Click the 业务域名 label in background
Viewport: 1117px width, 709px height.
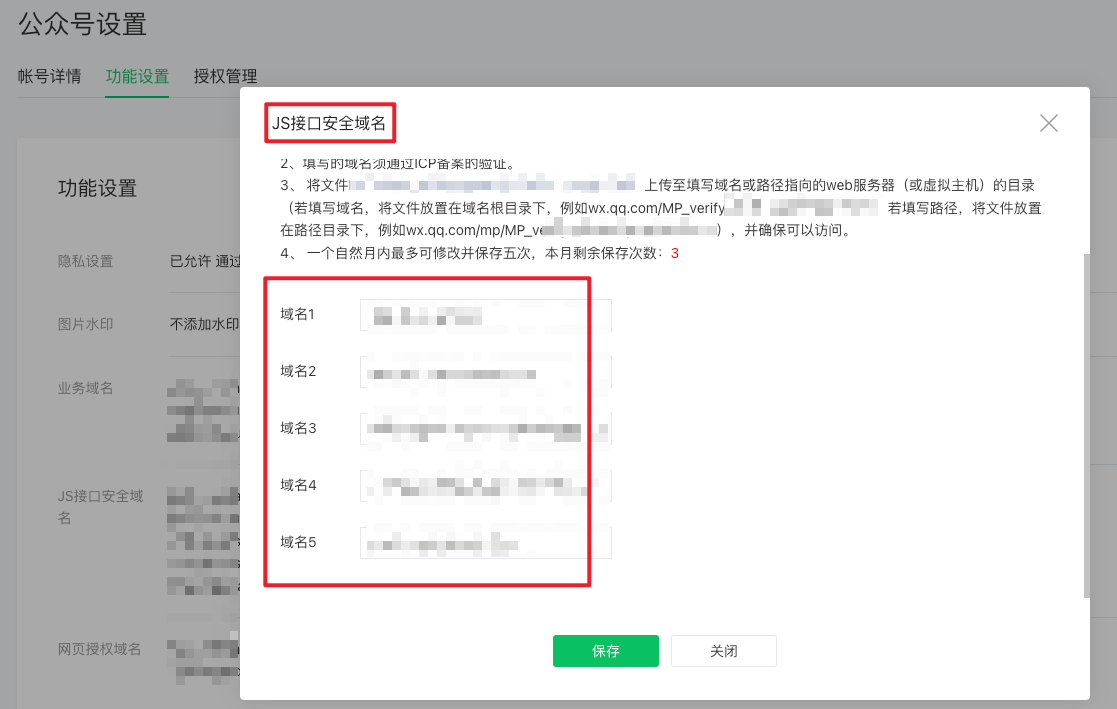tap(85, 388)
